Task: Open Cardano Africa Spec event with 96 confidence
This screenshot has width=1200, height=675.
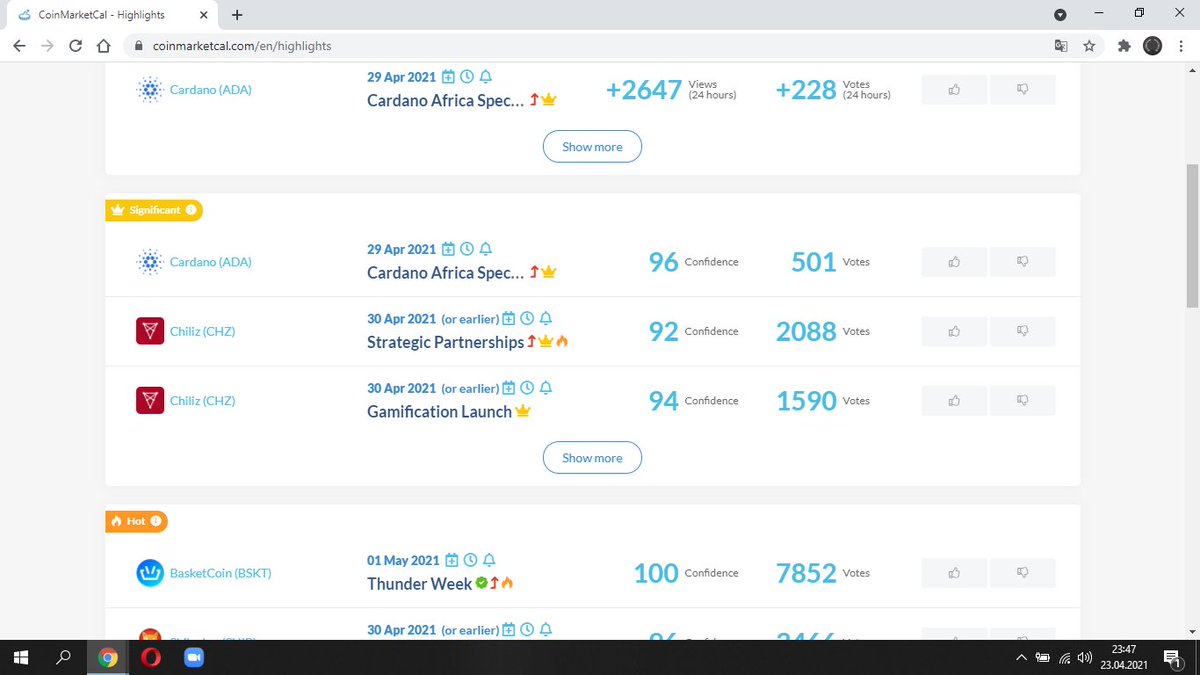Action: click(445, 273)
